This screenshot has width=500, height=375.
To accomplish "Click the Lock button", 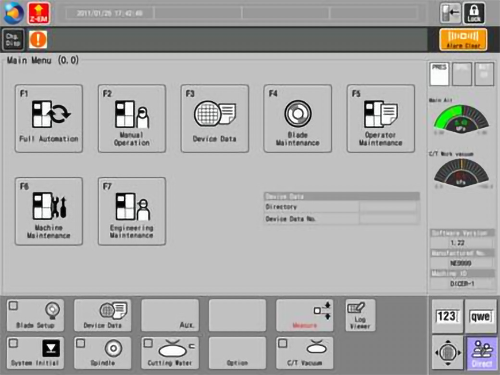I will (x=474, y=13).
